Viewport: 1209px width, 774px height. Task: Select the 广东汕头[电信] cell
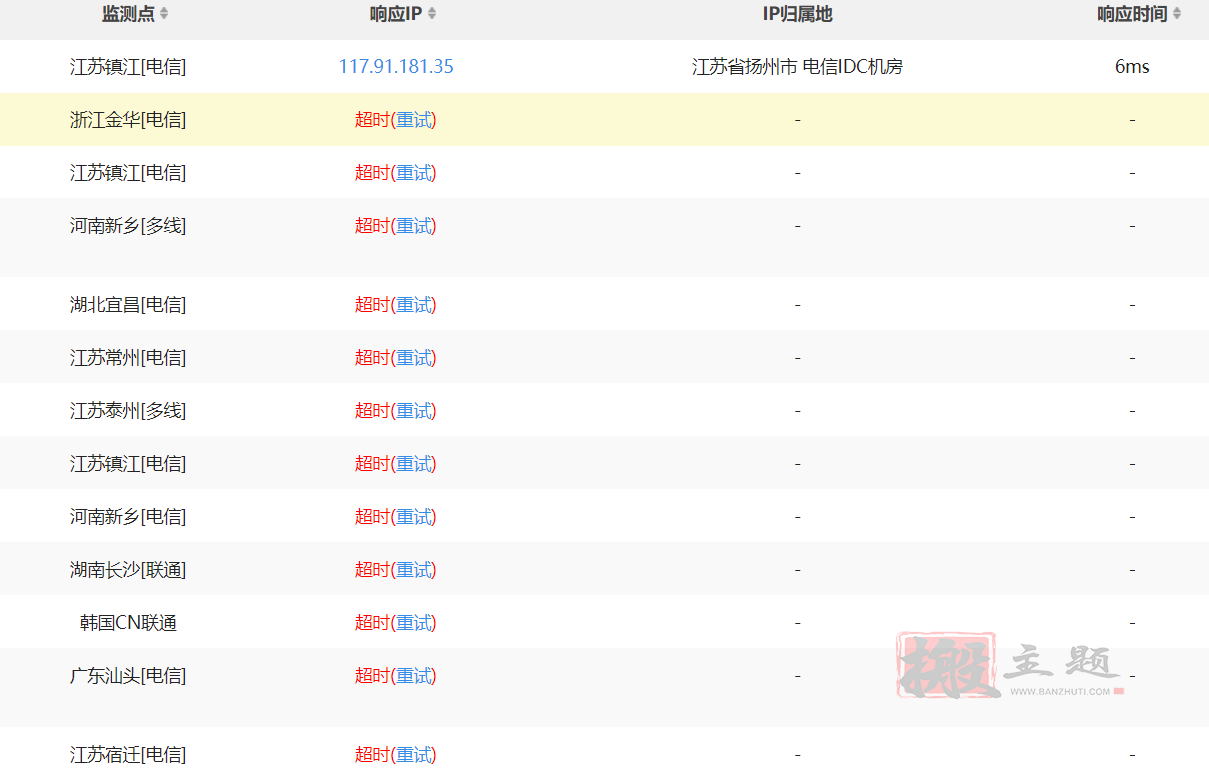click(128, 676)
